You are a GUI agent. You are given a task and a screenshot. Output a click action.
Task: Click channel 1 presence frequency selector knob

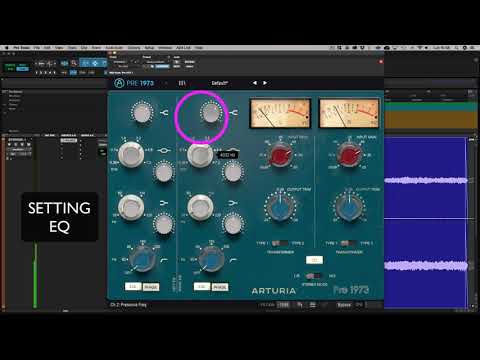pos(131,154)
